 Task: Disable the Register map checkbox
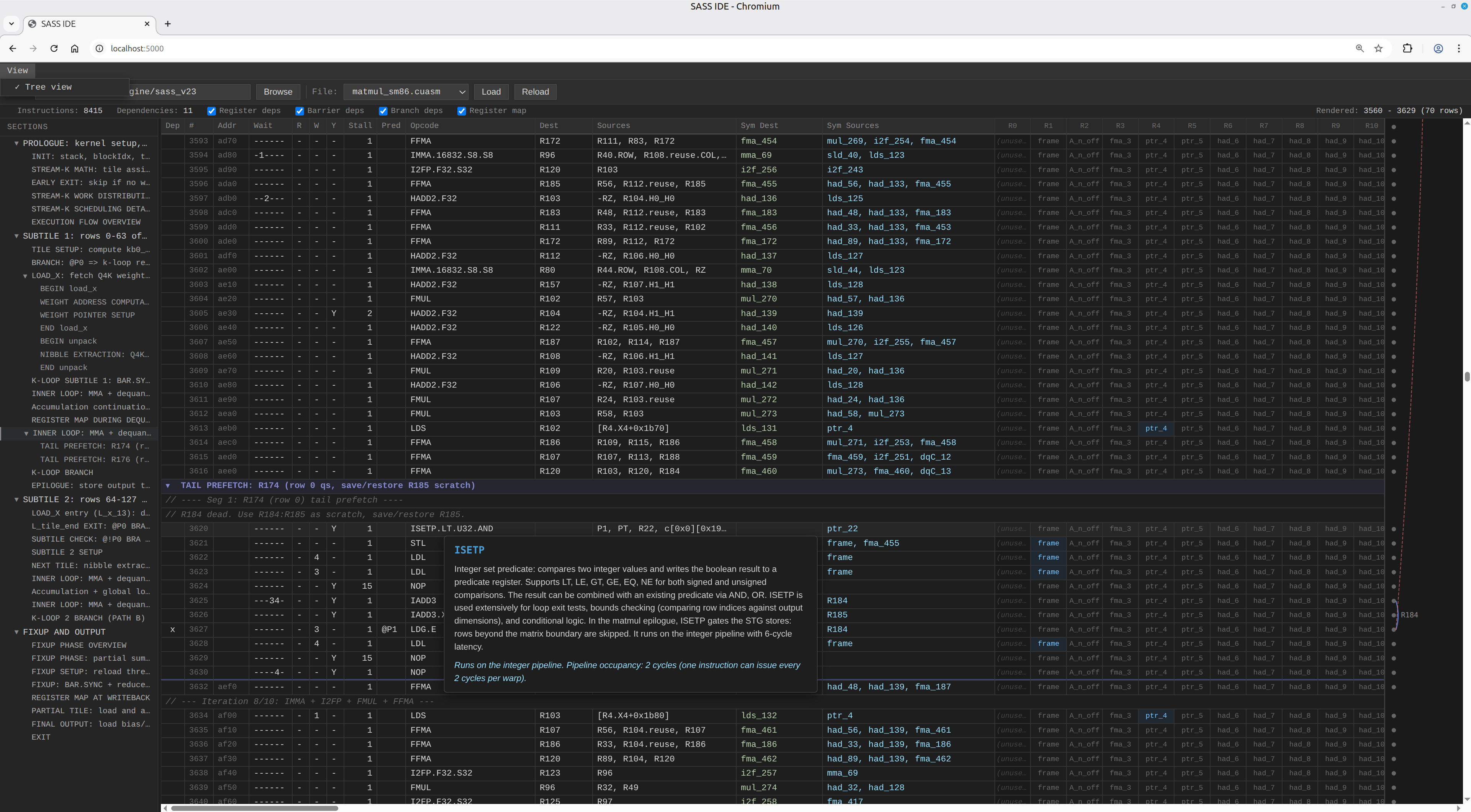pyautogui.click(x=462, y=111)
